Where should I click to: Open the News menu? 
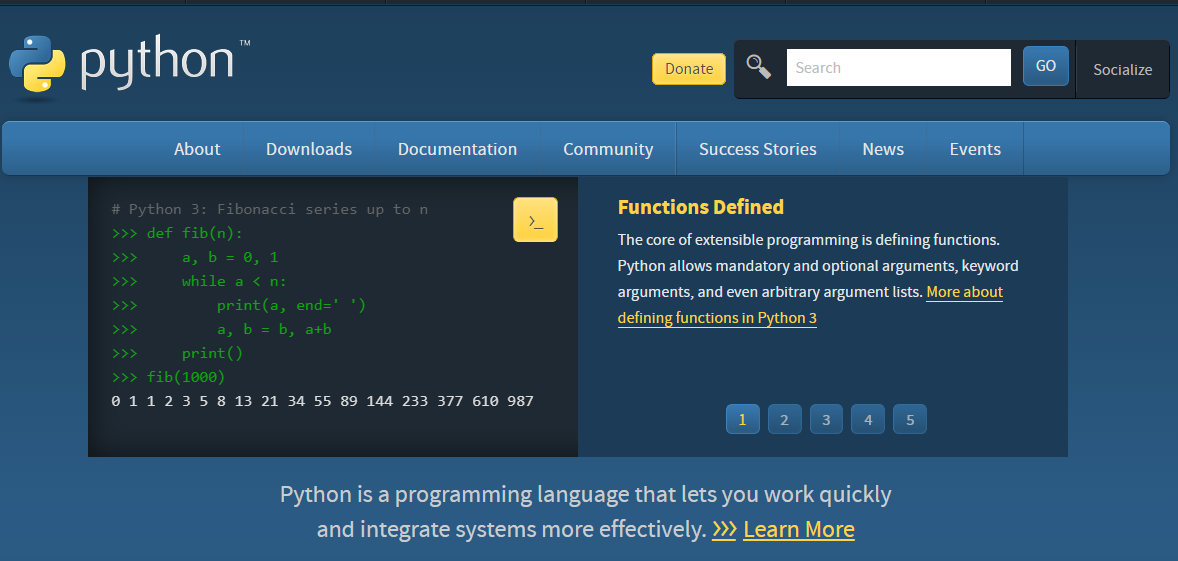click(883, 149)
